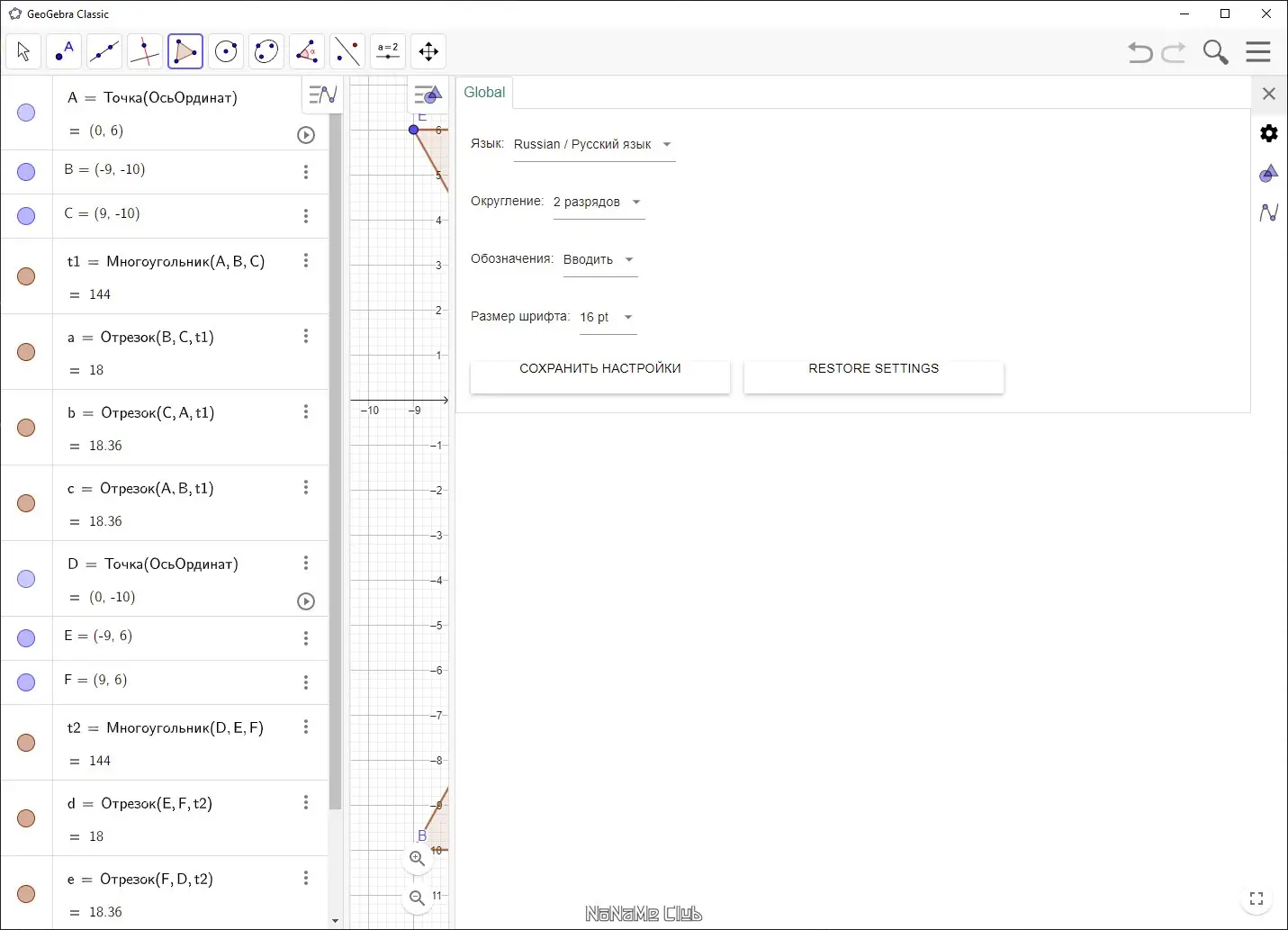Click the Algebra view vertical scrollbar thumb
Screen dimensions: 1288x930
[335, 461]
